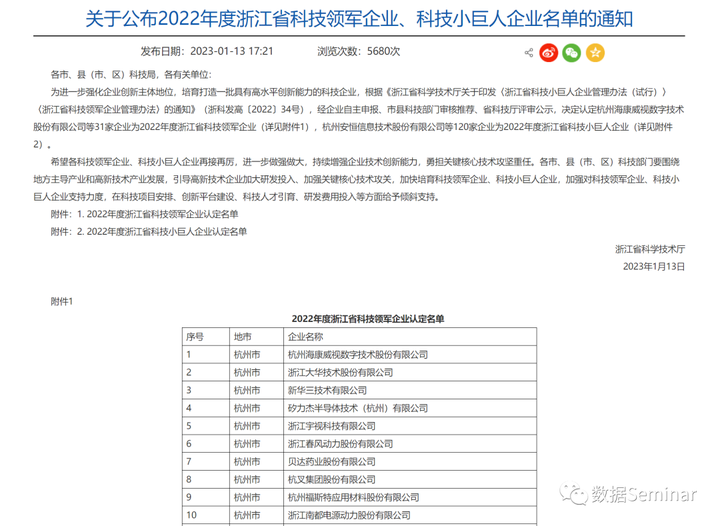Select cell 浙江宇视科技有限公司

410,426
